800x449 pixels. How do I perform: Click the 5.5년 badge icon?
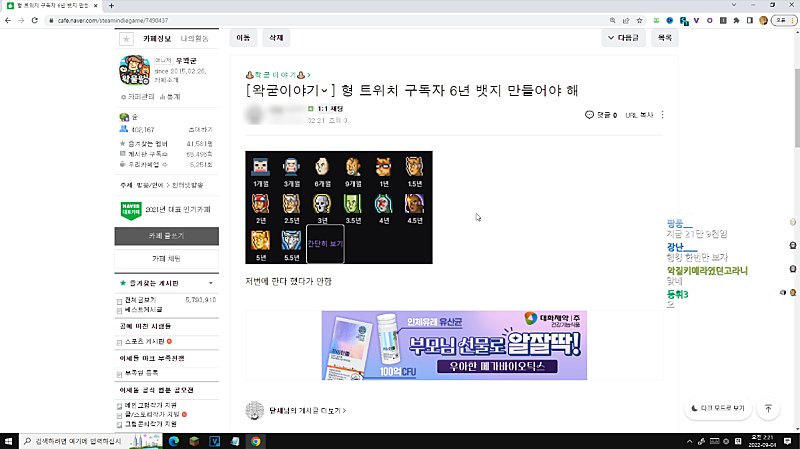coord(291,241)
